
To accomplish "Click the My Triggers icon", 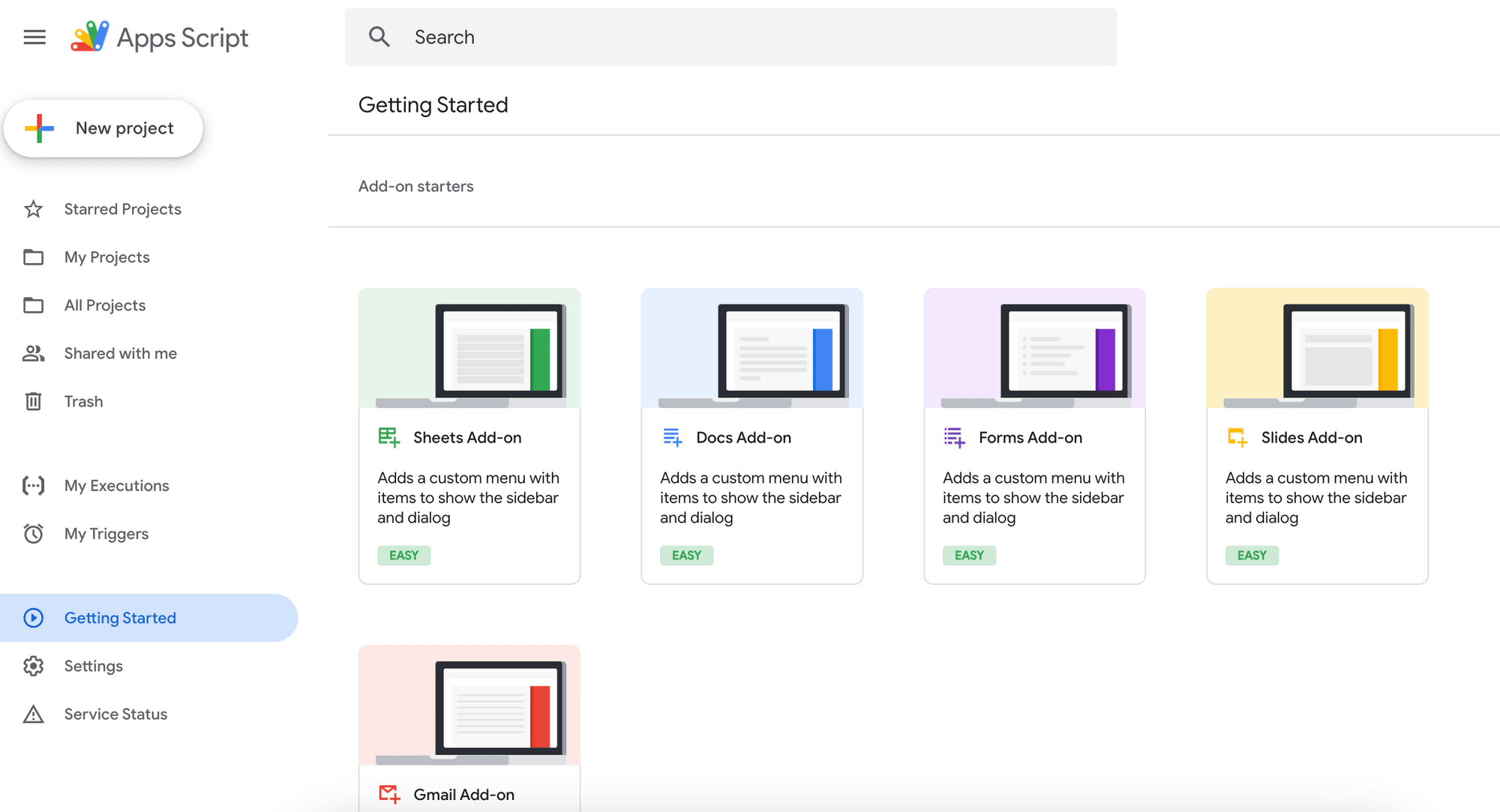I will click(x=33, y=533).
